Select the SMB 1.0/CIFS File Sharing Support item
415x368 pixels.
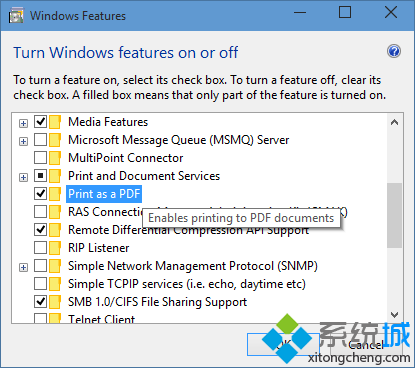[157, 302]
